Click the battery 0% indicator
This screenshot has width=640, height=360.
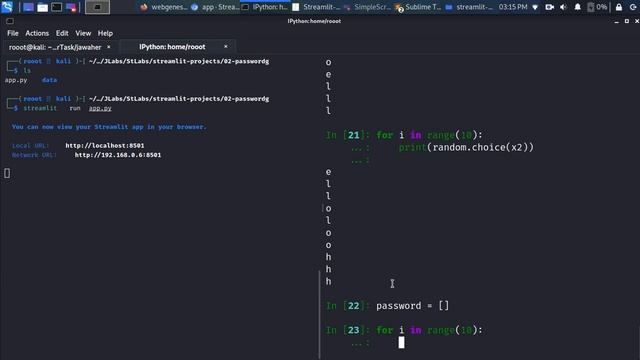(x=597, y=7)
